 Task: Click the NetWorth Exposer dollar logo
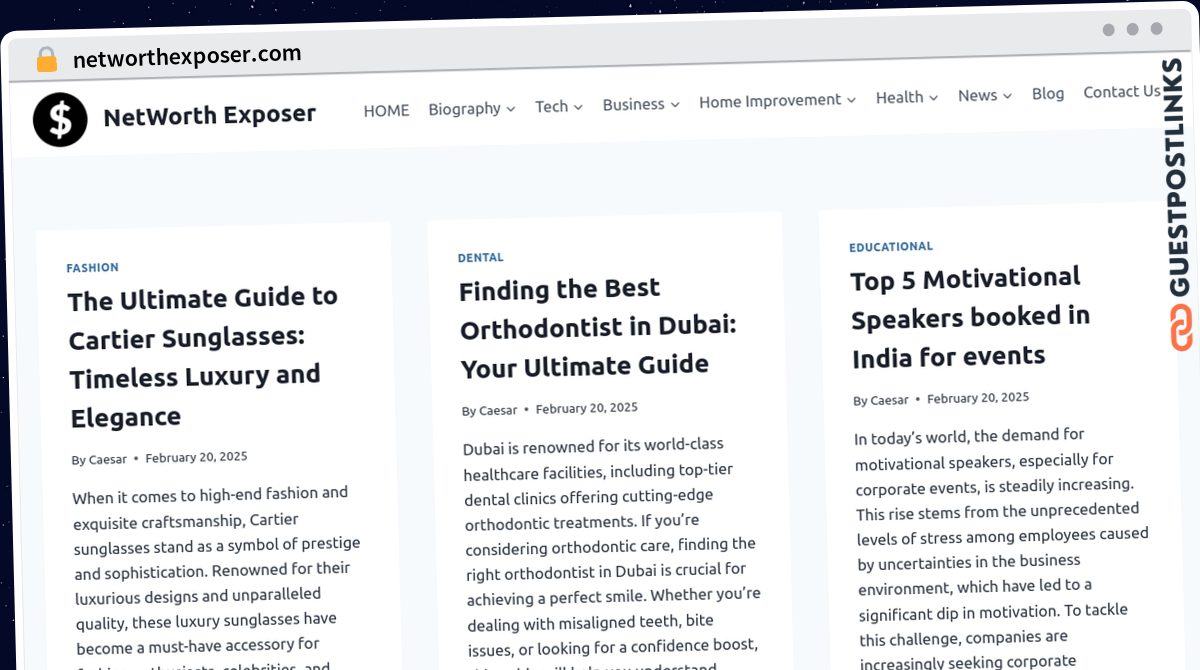(60, 120)
